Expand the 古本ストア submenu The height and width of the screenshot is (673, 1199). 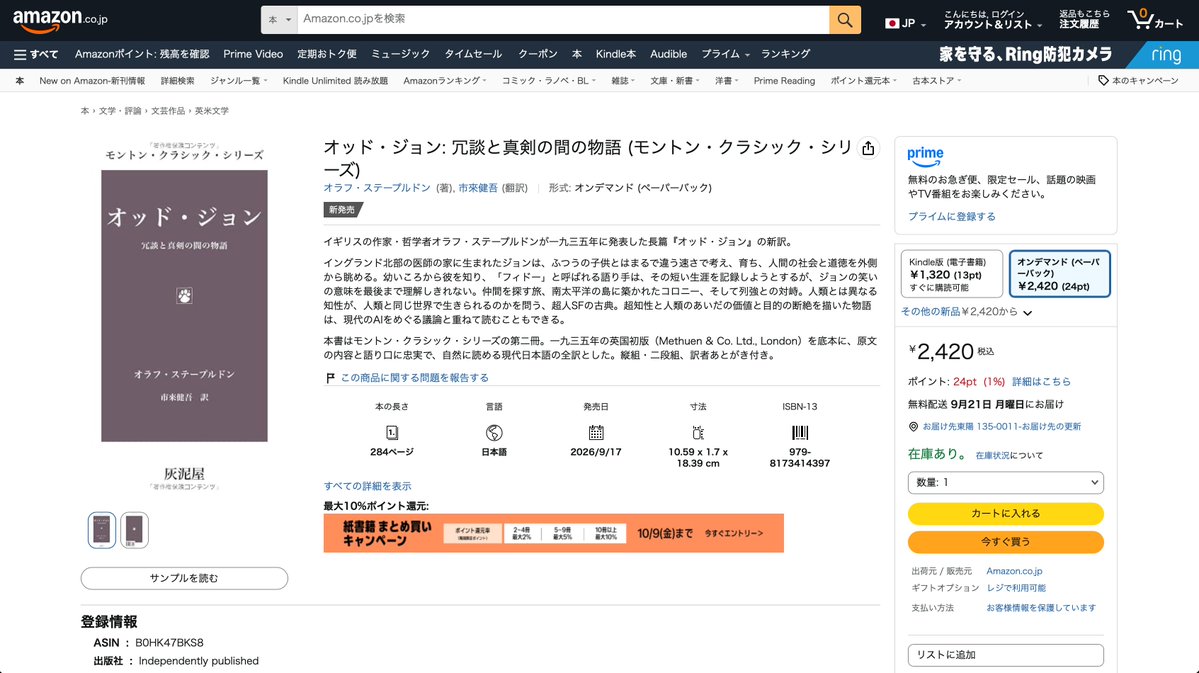coord(936,80)
